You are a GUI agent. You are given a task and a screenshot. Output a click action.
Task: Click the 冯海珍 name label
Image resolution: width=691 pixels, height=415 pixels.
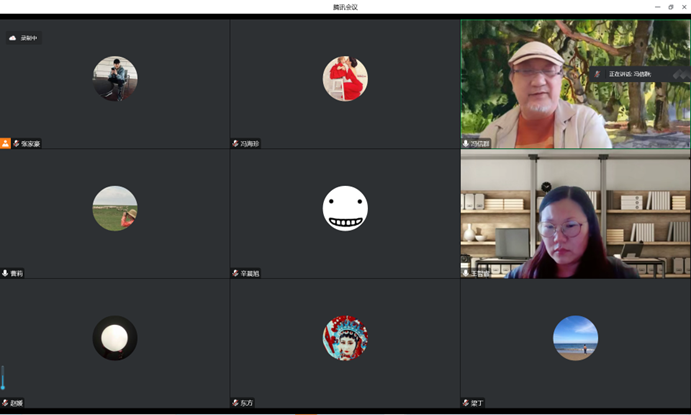[x=249, y=144]
